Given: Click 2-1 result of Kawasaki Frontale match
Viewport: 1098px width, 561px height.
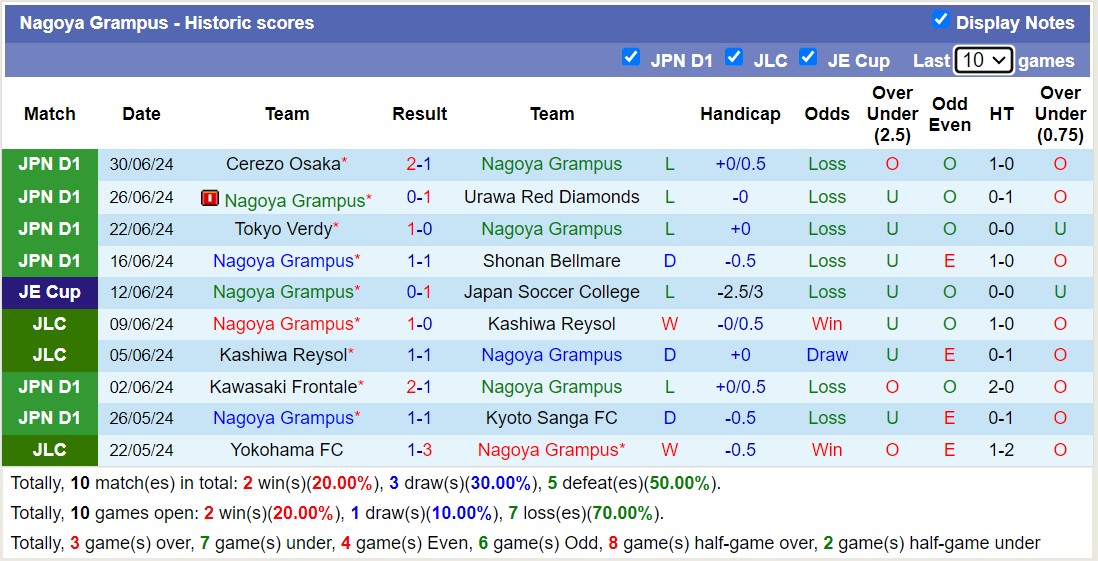Looking at the screenshot, I should [x=419, y=387].
